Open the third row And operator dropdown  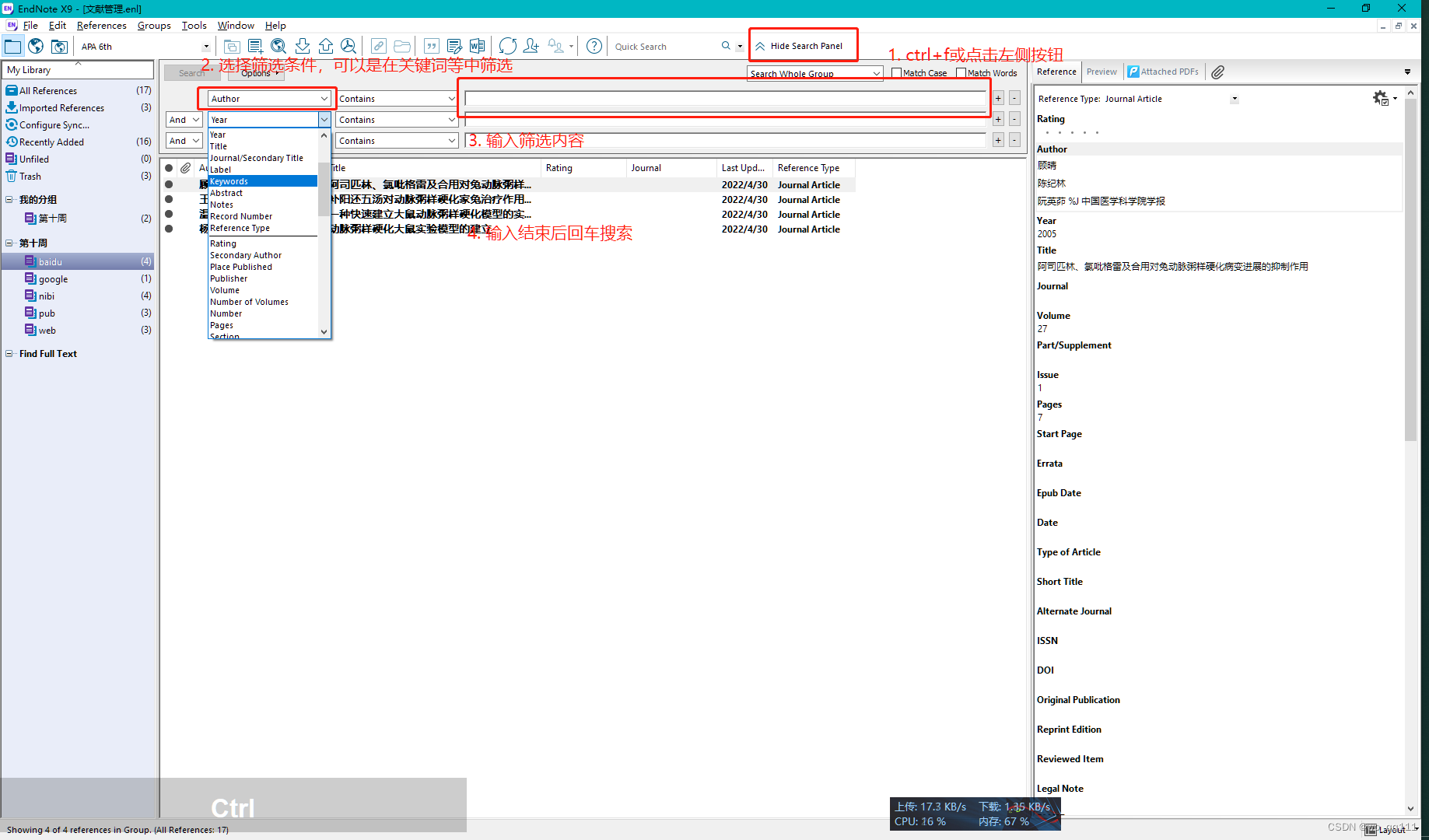click(x=184, y=141)
